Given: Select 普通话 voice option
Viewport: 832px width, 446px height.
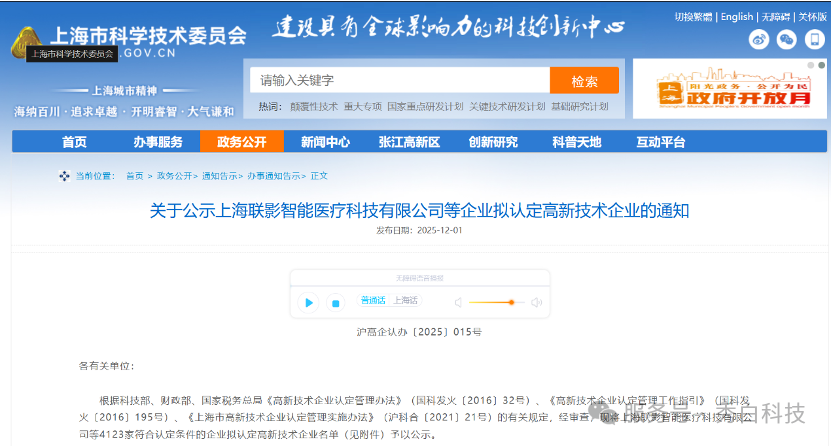Looking at the screenshot, I should click(373, 300).
